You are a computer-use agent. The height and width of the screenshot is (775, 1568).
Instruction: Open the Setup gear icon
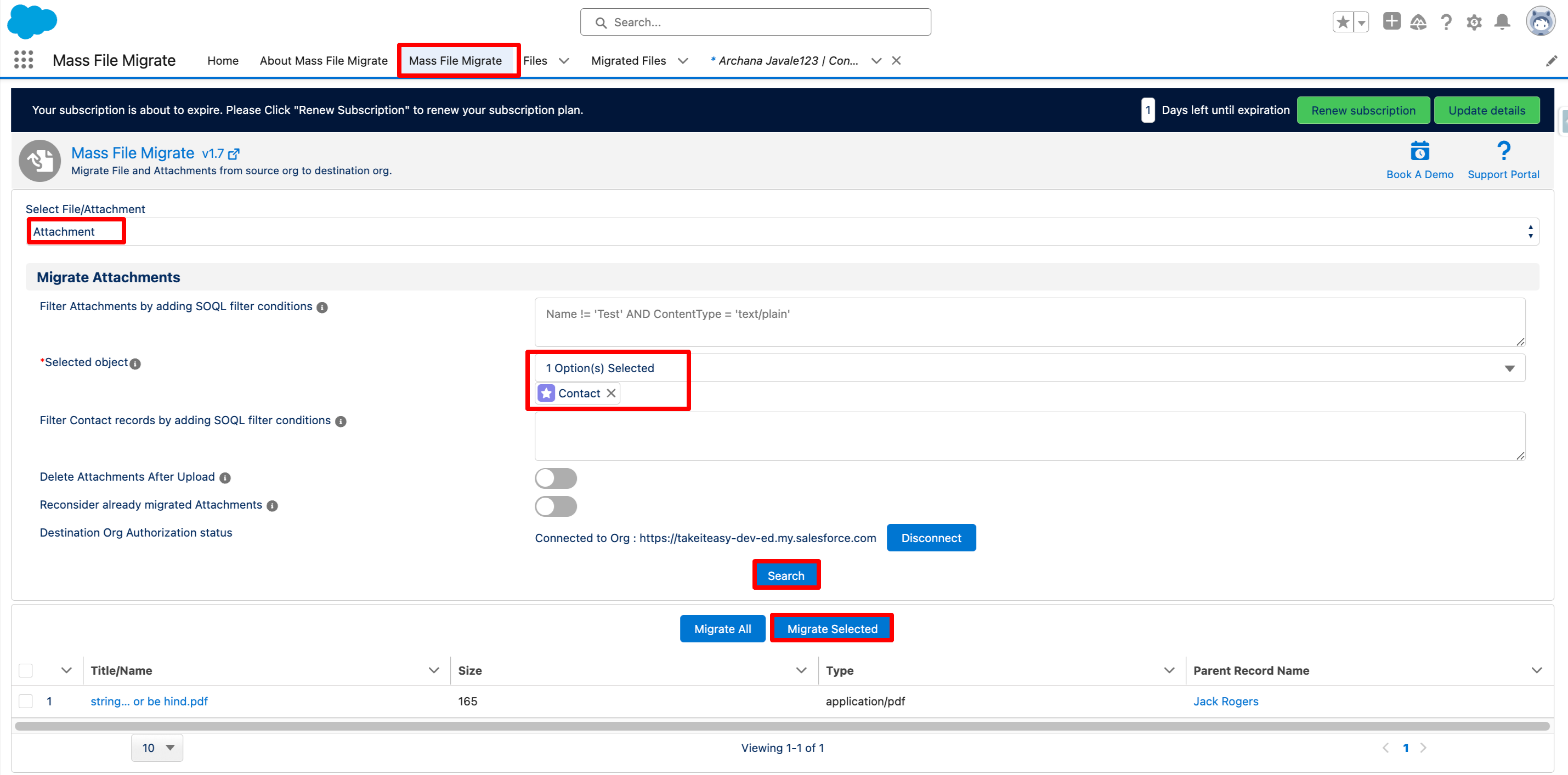point(1474,22)
